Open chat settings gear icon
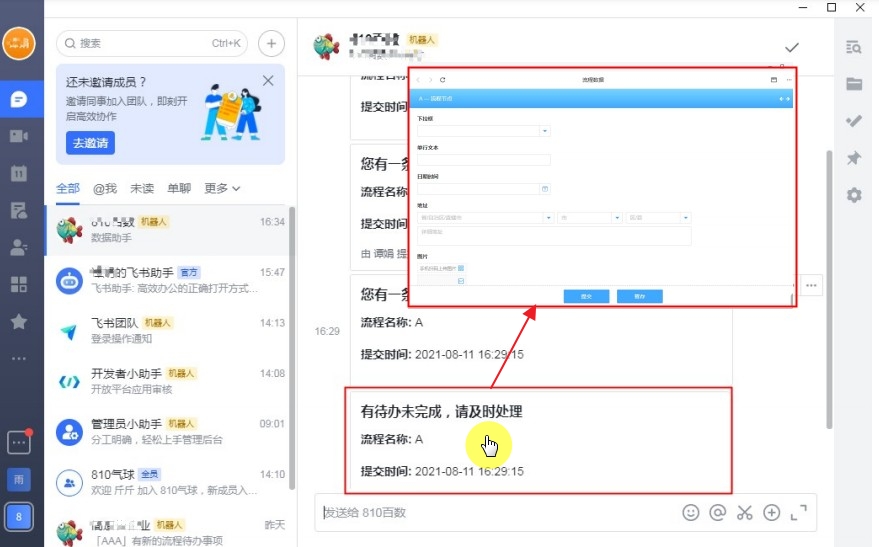The height and width of the screenshot is (547, 879). (x=853, y=195)
